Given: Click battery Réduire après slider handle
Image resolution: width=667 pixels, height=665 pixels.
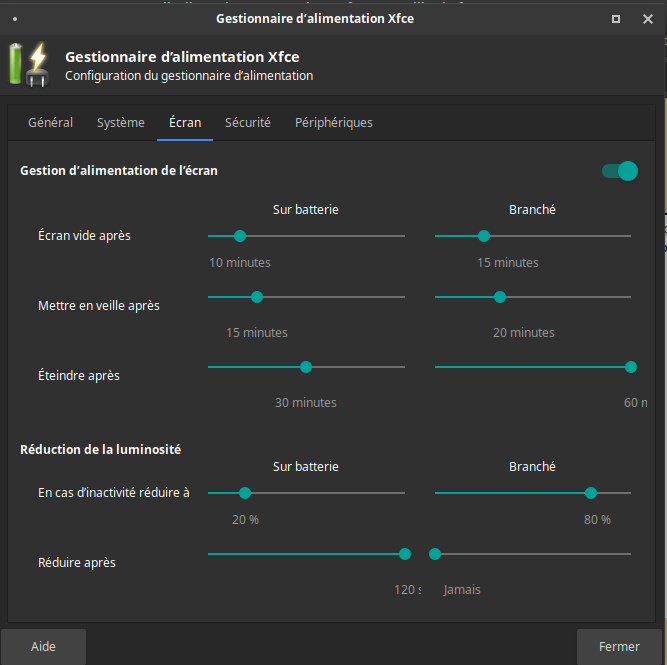Looking at the screenshot, I should pyautogui.click(x=405, y=554).
